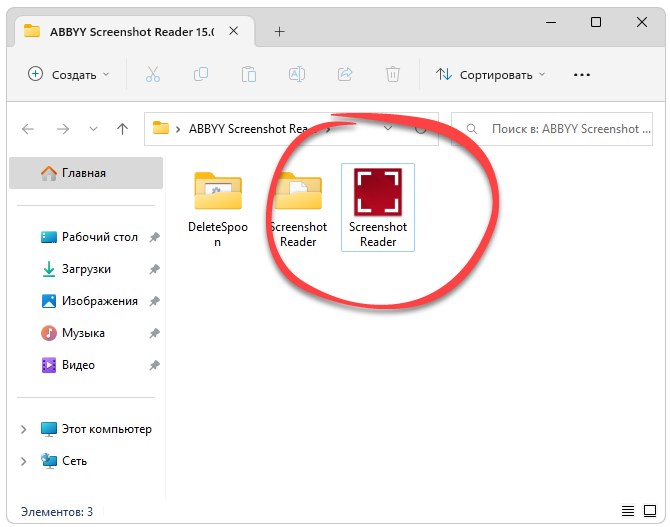Viewport: 670px width, 527px height.
Task: Click the chevron before ABBYY Screenshot path
Action: click(x=178, y=129)
